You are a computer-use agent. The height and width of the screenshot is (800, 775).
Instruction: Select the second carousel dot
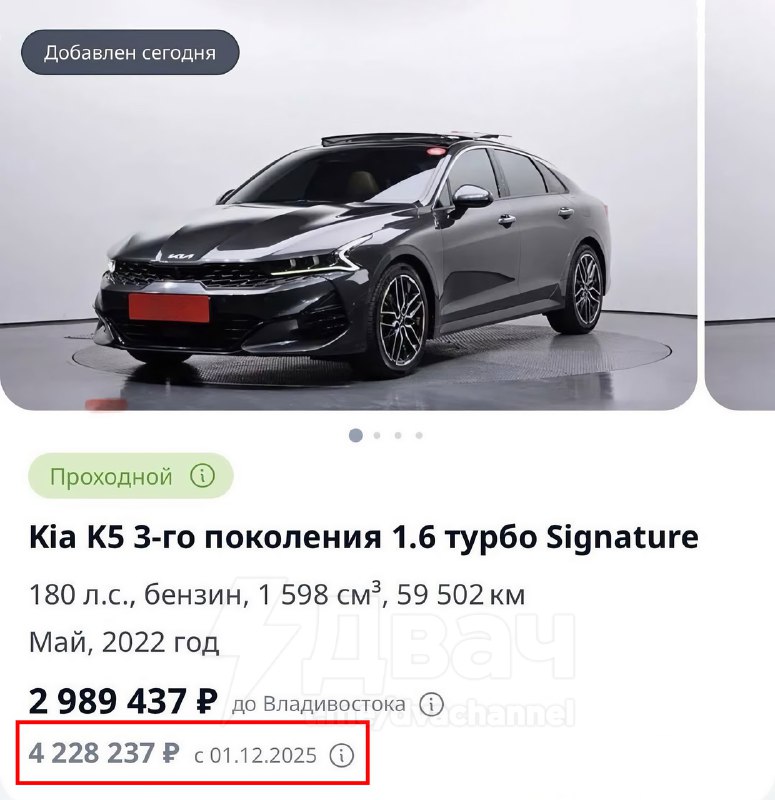click(x=377, y=434)
